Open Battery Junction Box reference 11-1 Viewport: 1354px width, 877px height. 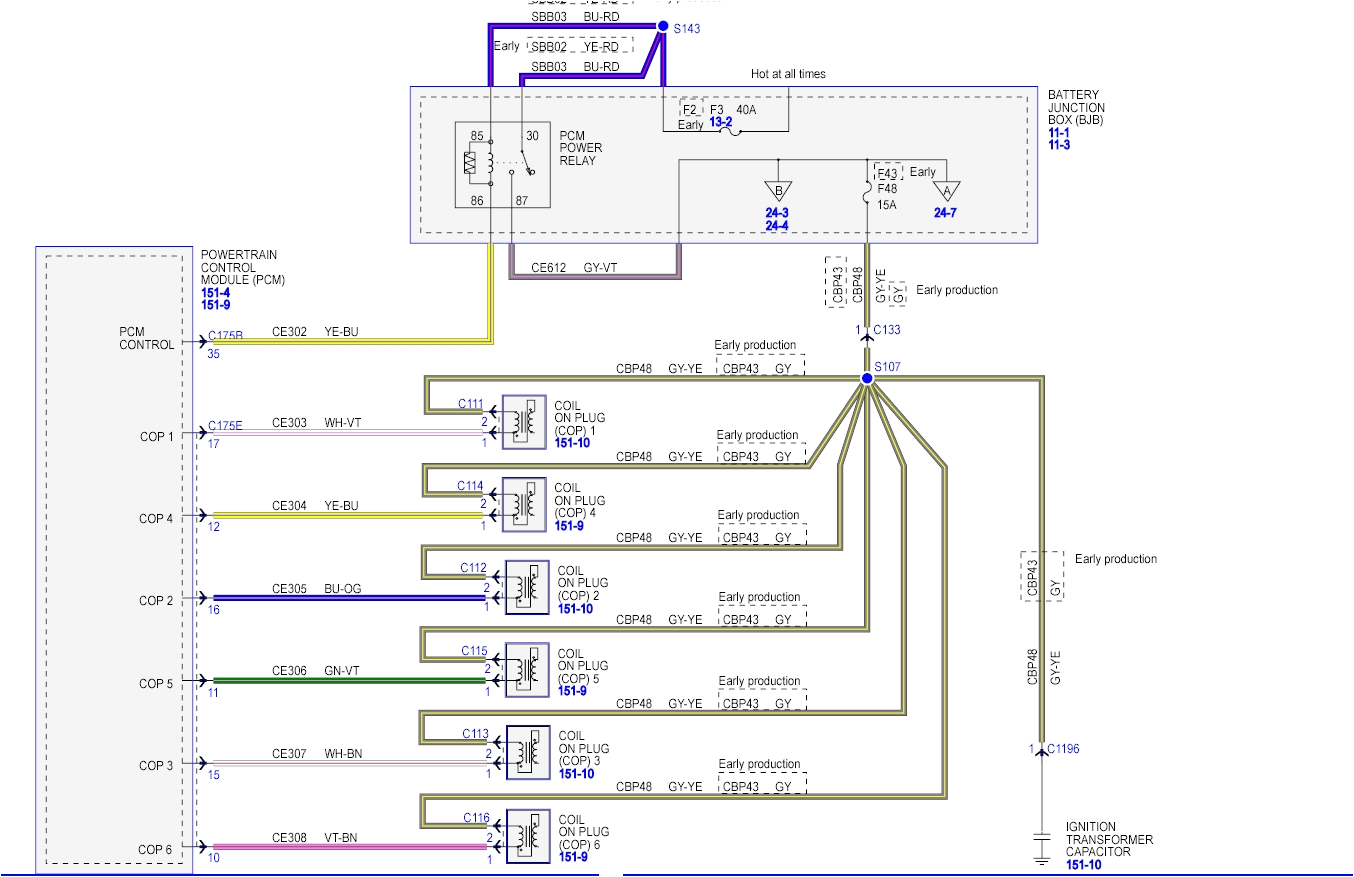1057,130
